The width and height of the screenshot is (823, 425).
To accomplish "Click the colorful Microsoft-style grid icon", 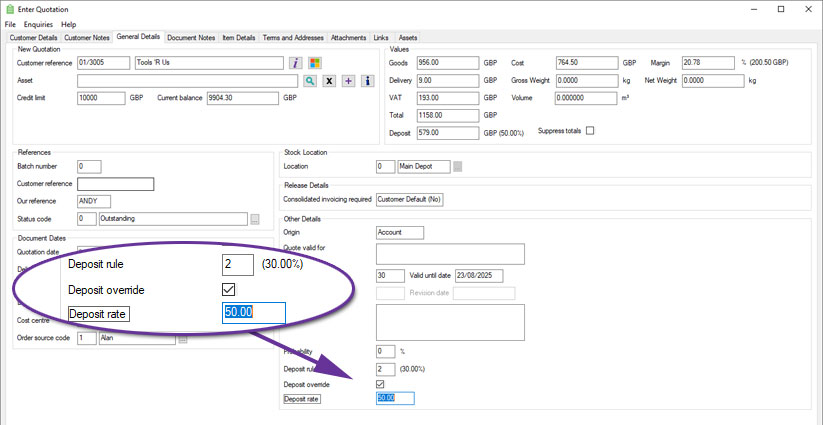I will (315, 62).
